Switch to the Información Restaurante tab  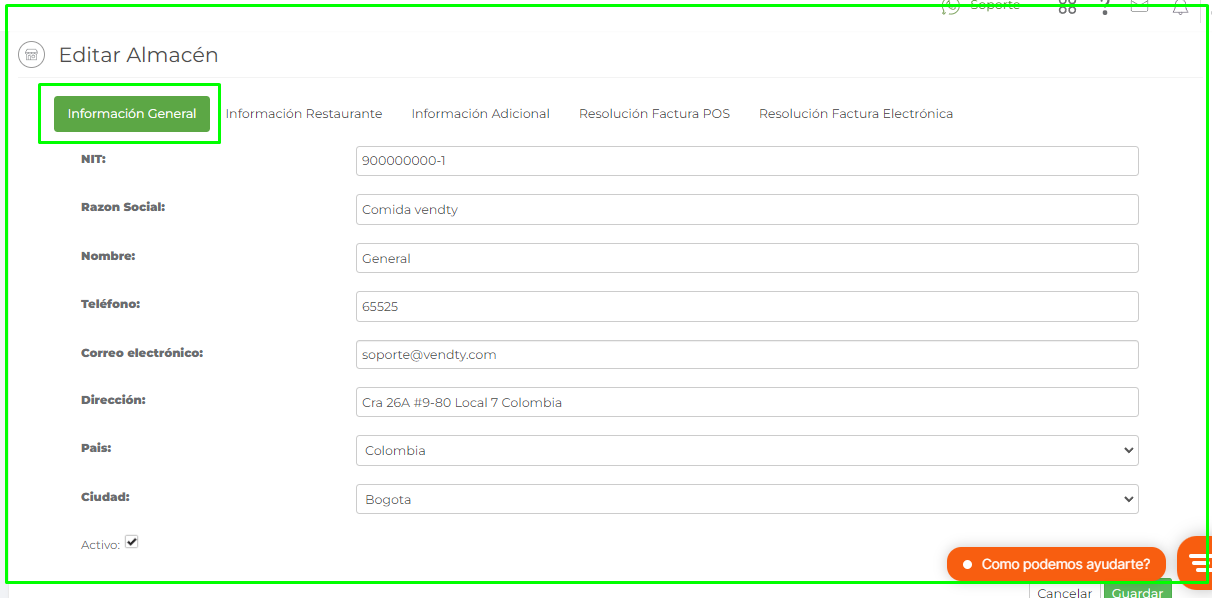(304, 114)
